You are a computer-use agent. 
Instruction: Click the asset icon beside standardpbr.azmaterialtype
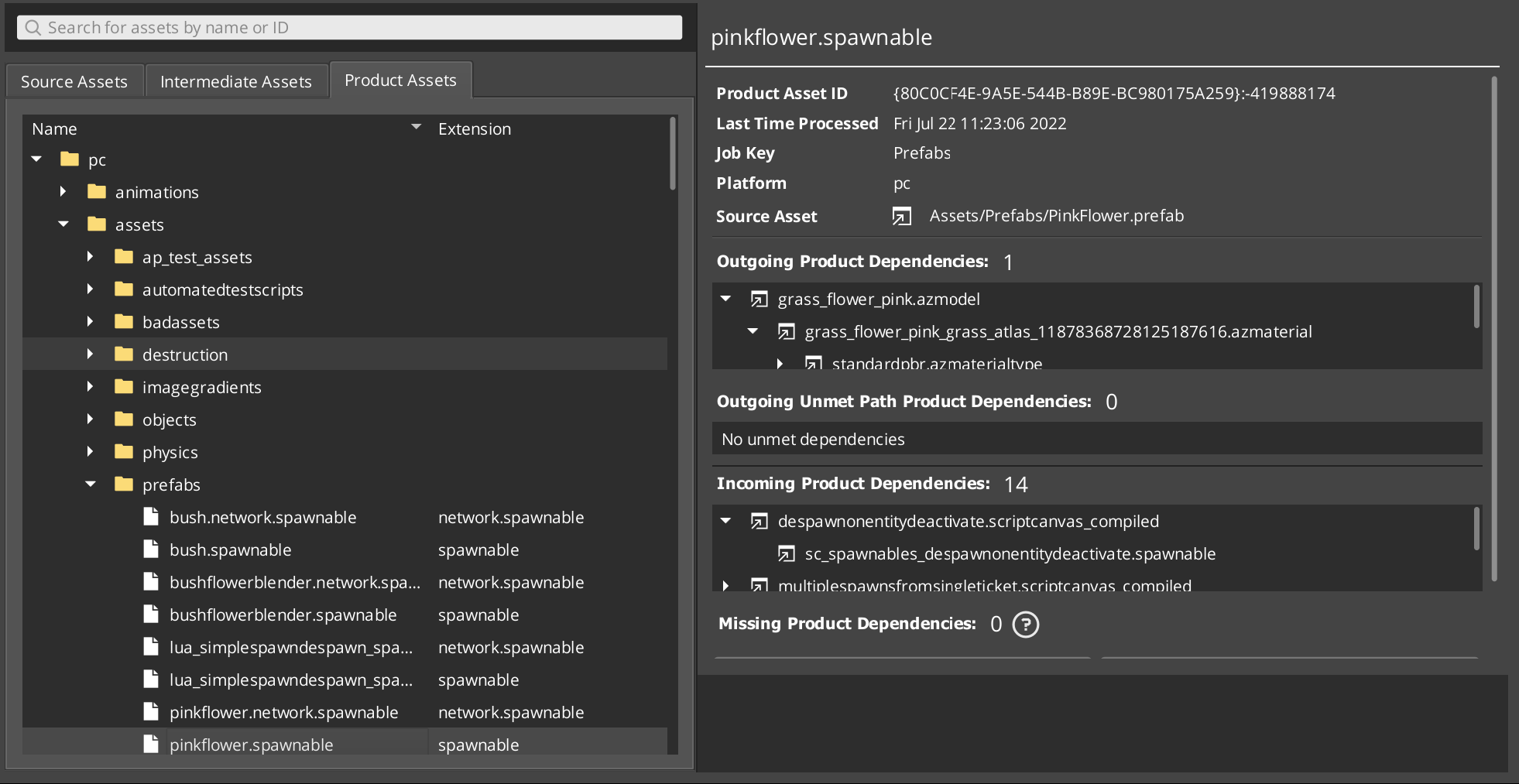813,364
